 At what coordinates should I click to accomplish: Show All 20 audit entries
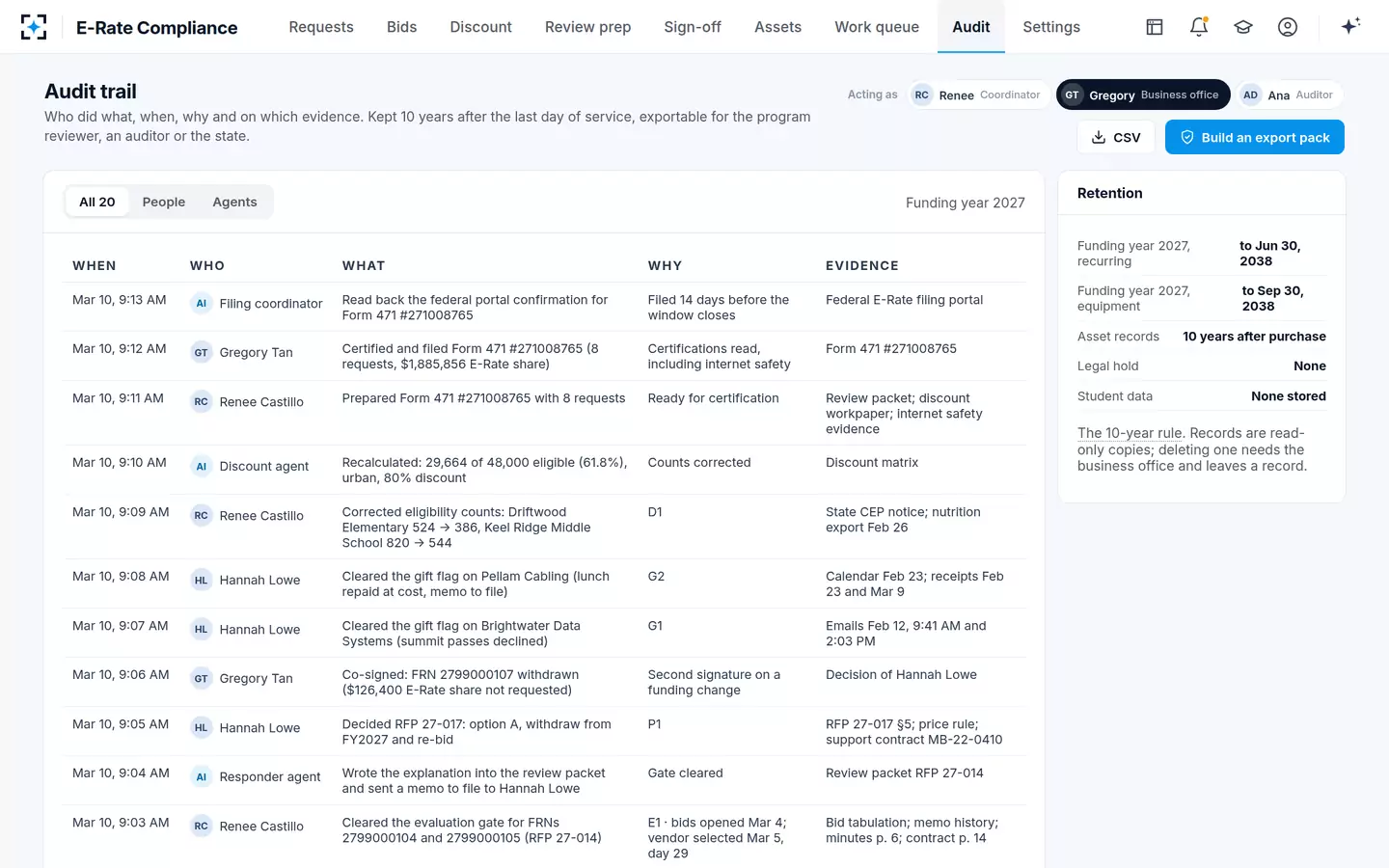point(96,202)
